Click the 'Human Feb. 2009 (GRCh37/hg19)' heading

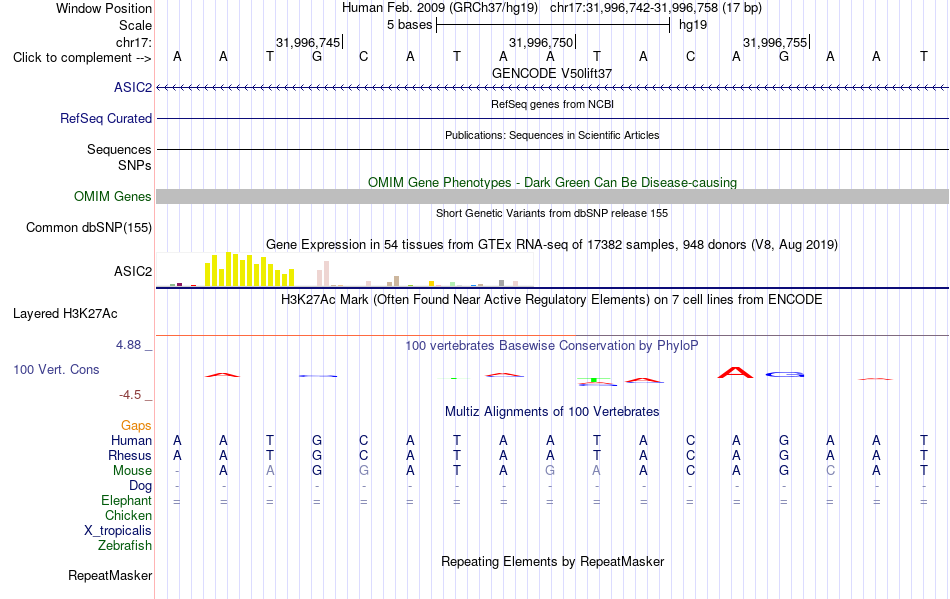tap(440, 8)
